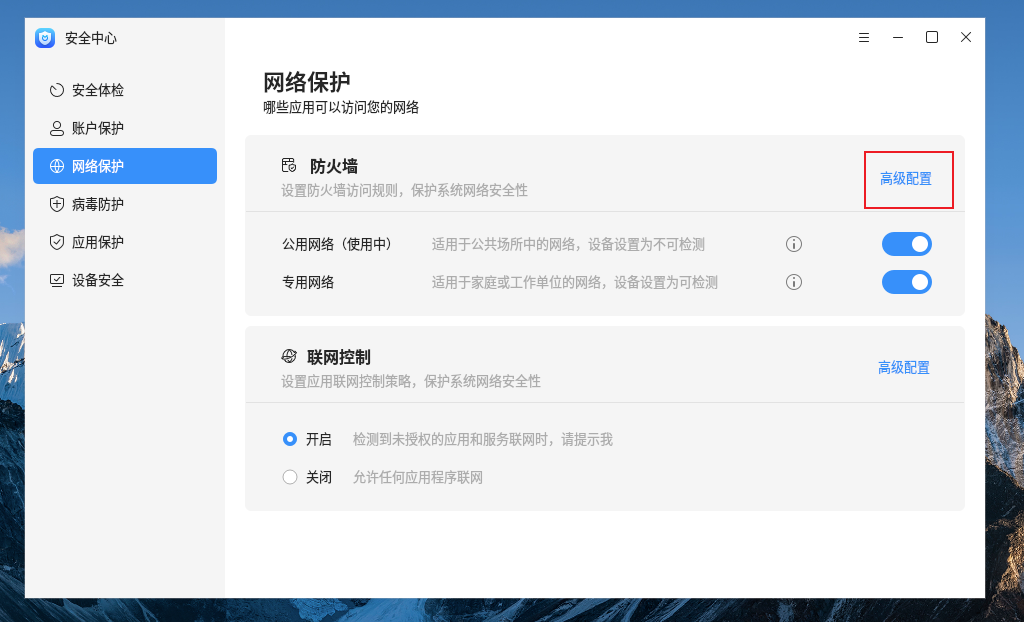1024x622 pixels.
Task: Click the 联网控制 globe icon
Action: tap(289, 356)
